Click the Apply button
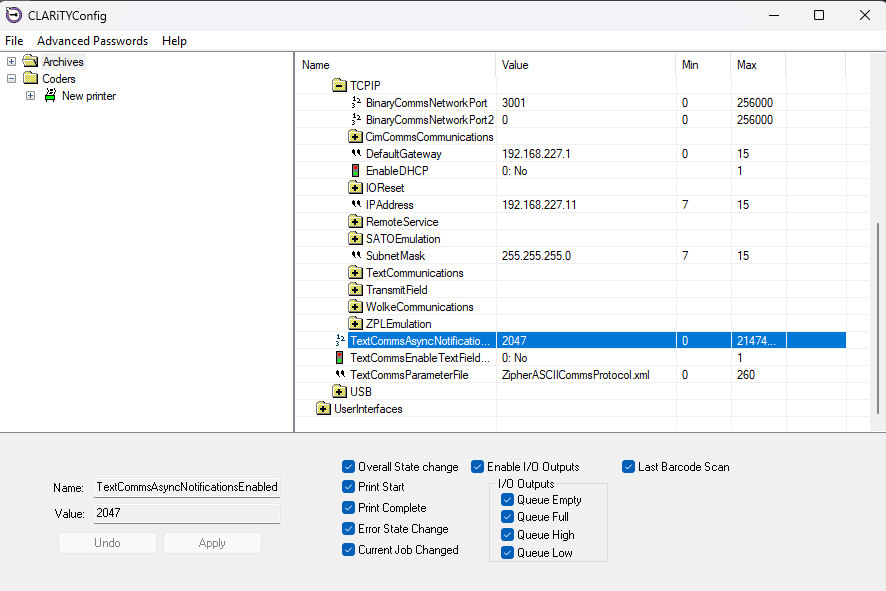This screenshot has height=591, width=886. 212,543
